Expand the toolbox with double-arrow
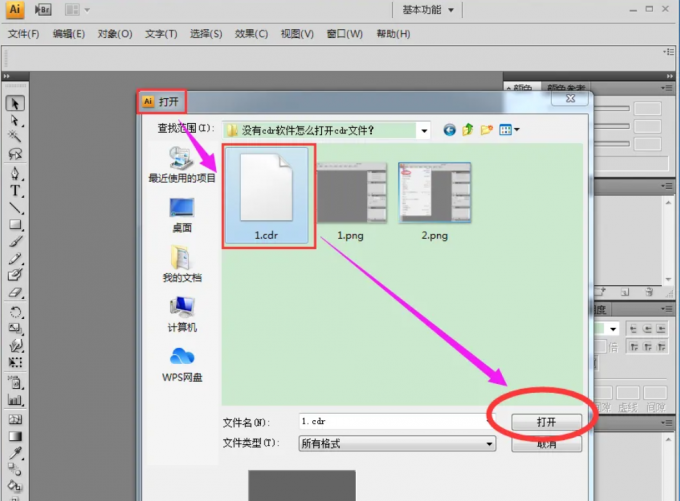The image size is (680, 501). point(7,76)
